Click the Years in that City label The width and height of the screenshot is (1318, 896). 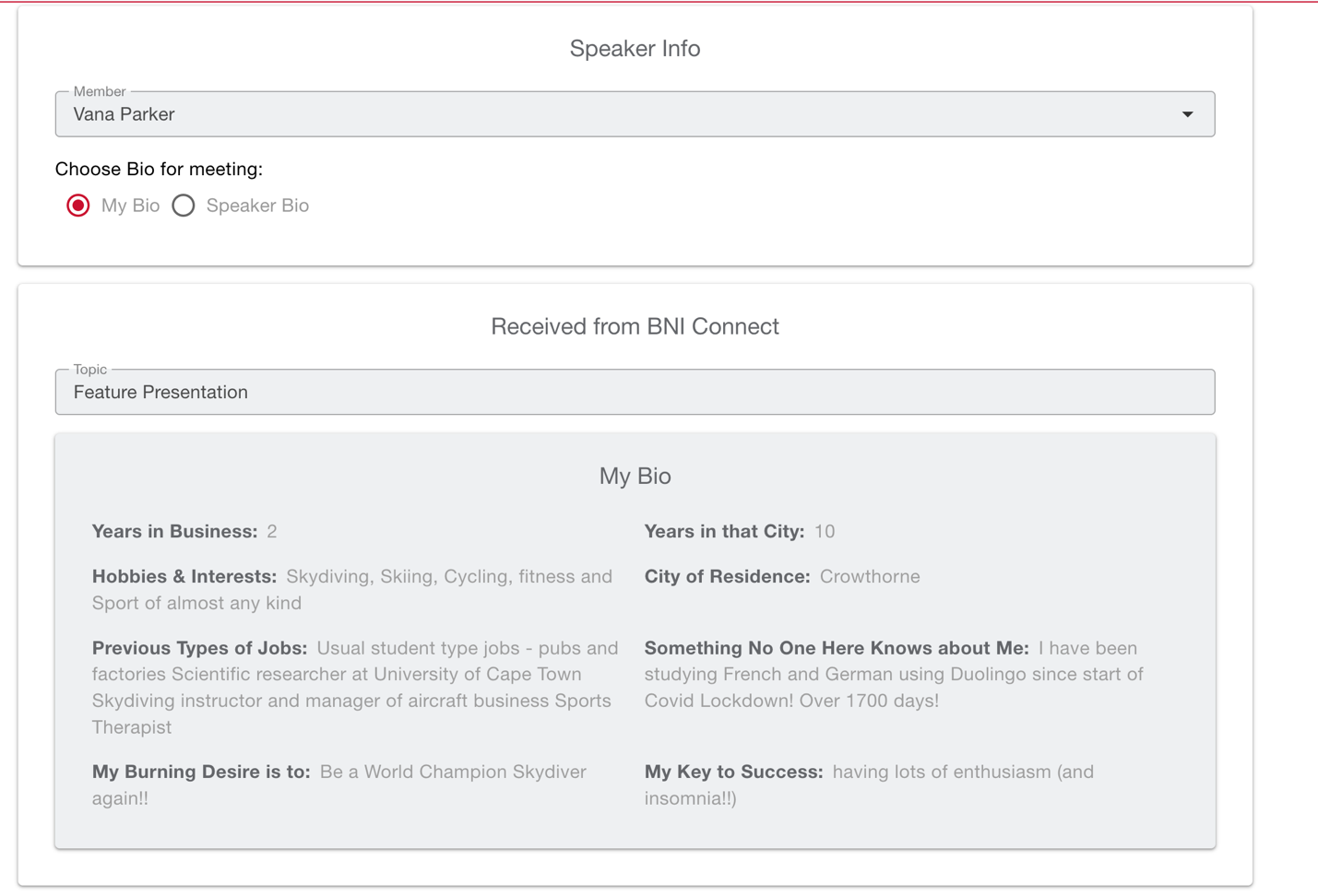point(725,531)
